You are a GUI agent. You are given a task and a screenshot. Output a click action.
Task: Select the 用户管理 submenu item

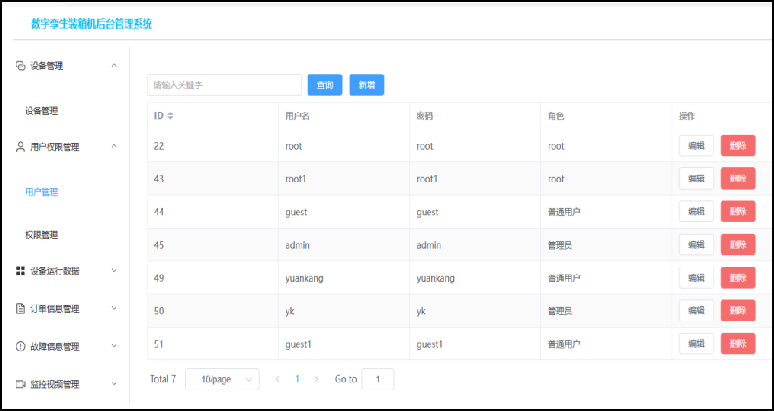click(x=42, y=191)
